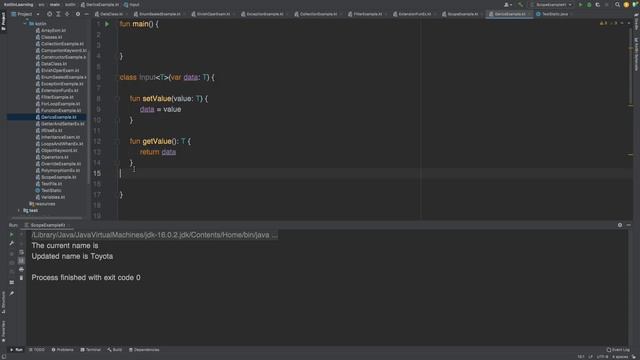The image size is (640, 360).
Task: Click 'Updated name is Toyota' console line
Action: coord(72,256)
